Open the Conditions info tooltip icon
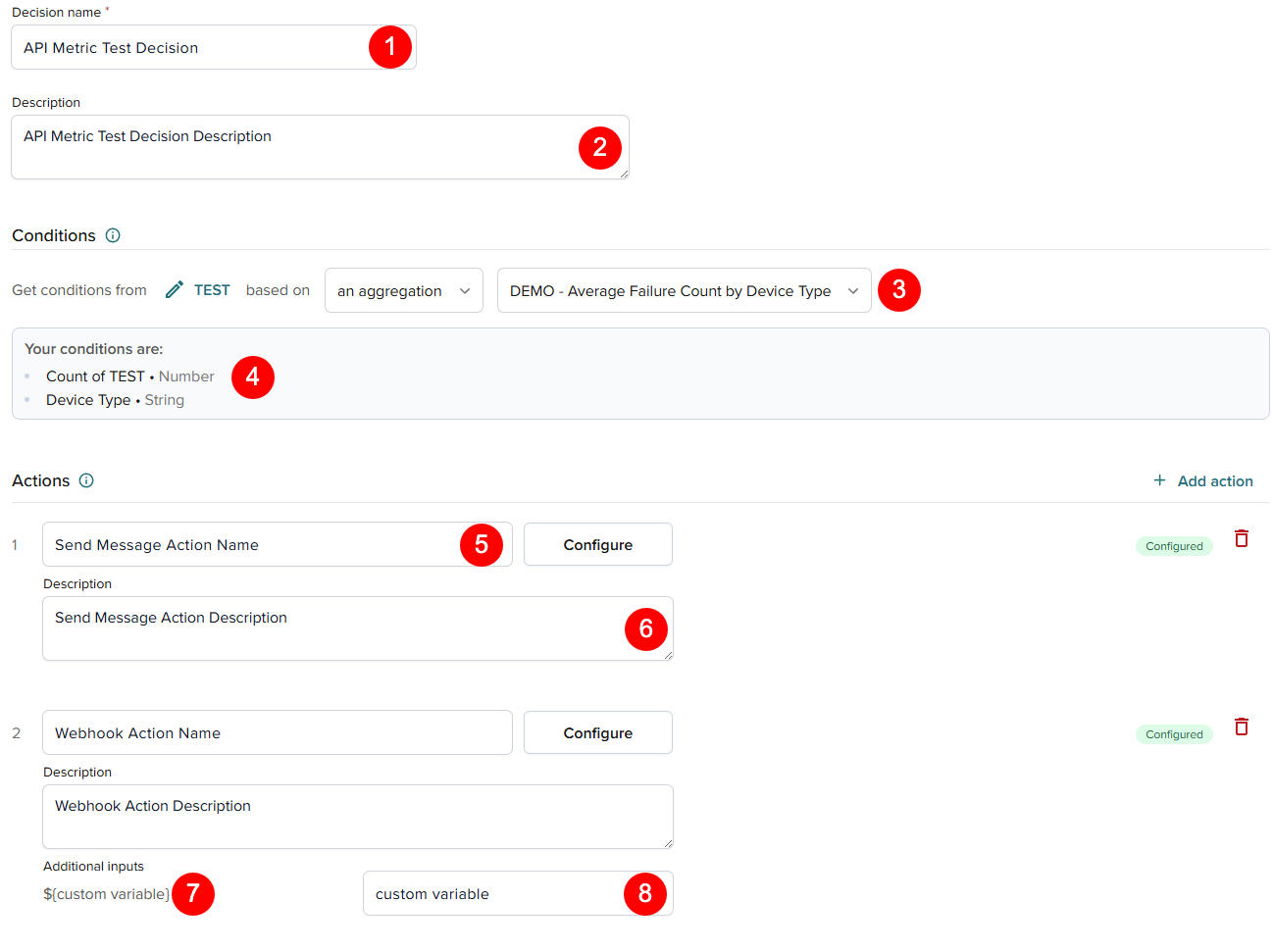Screen dimensions: 1273x952 point(113,235)
